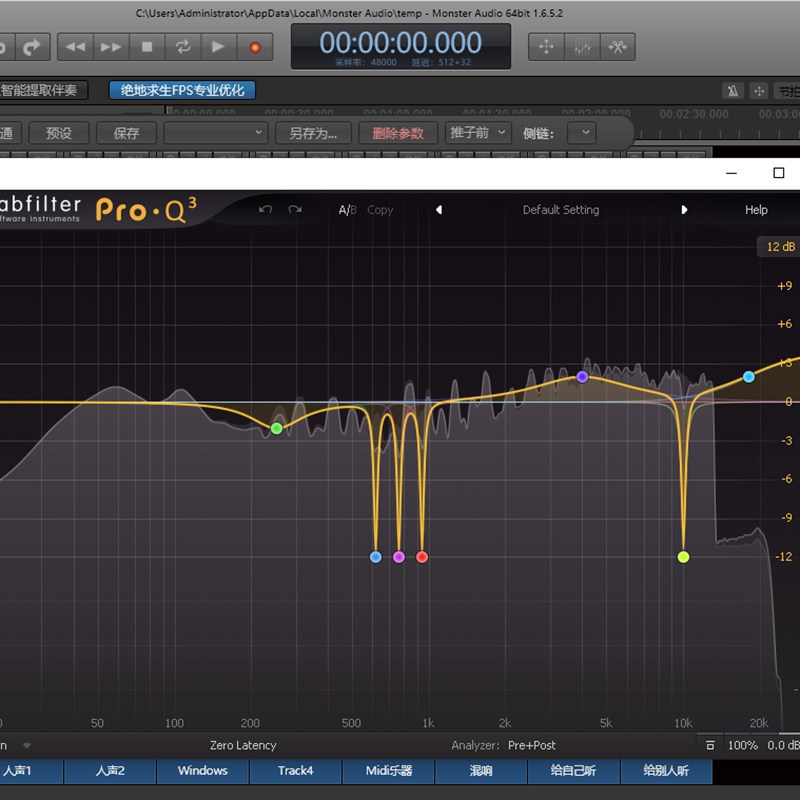Toggle loop playback mode
The height and width of the screenshot is (800, 800).
tap(183, 47)
